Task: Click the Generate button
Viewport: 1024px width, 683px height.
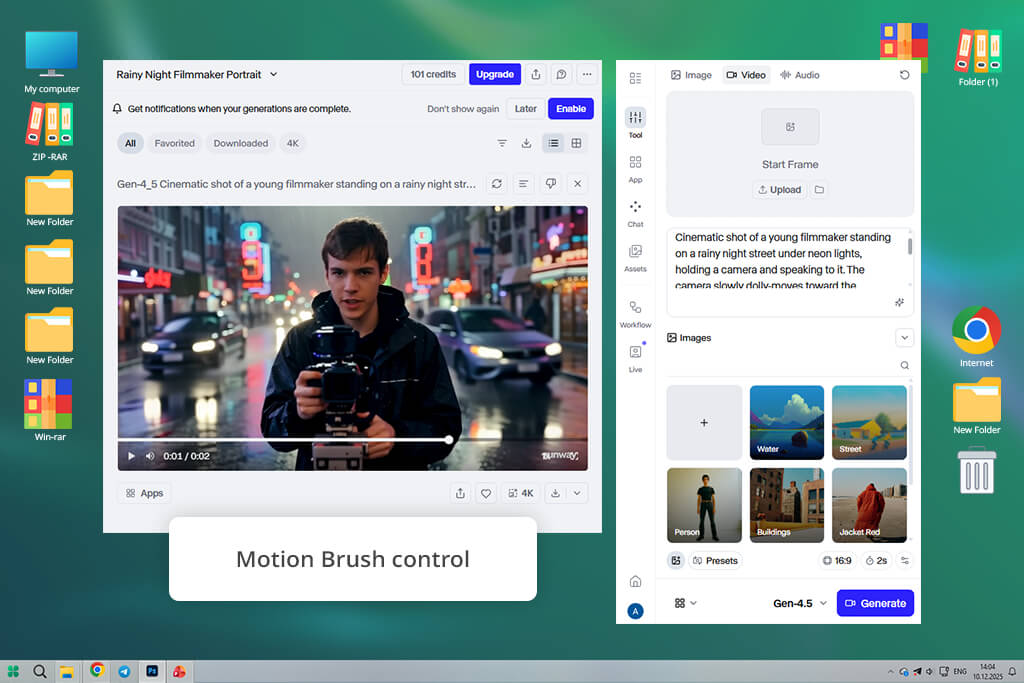Action: (x=875, y=603)
